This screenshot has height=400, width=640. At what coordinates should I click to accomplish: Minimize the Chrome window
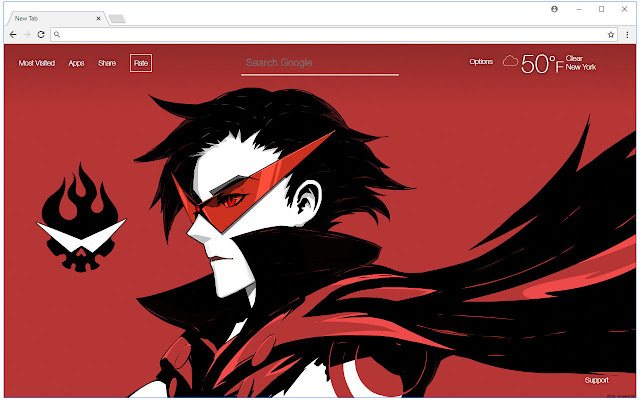[579, 9]
